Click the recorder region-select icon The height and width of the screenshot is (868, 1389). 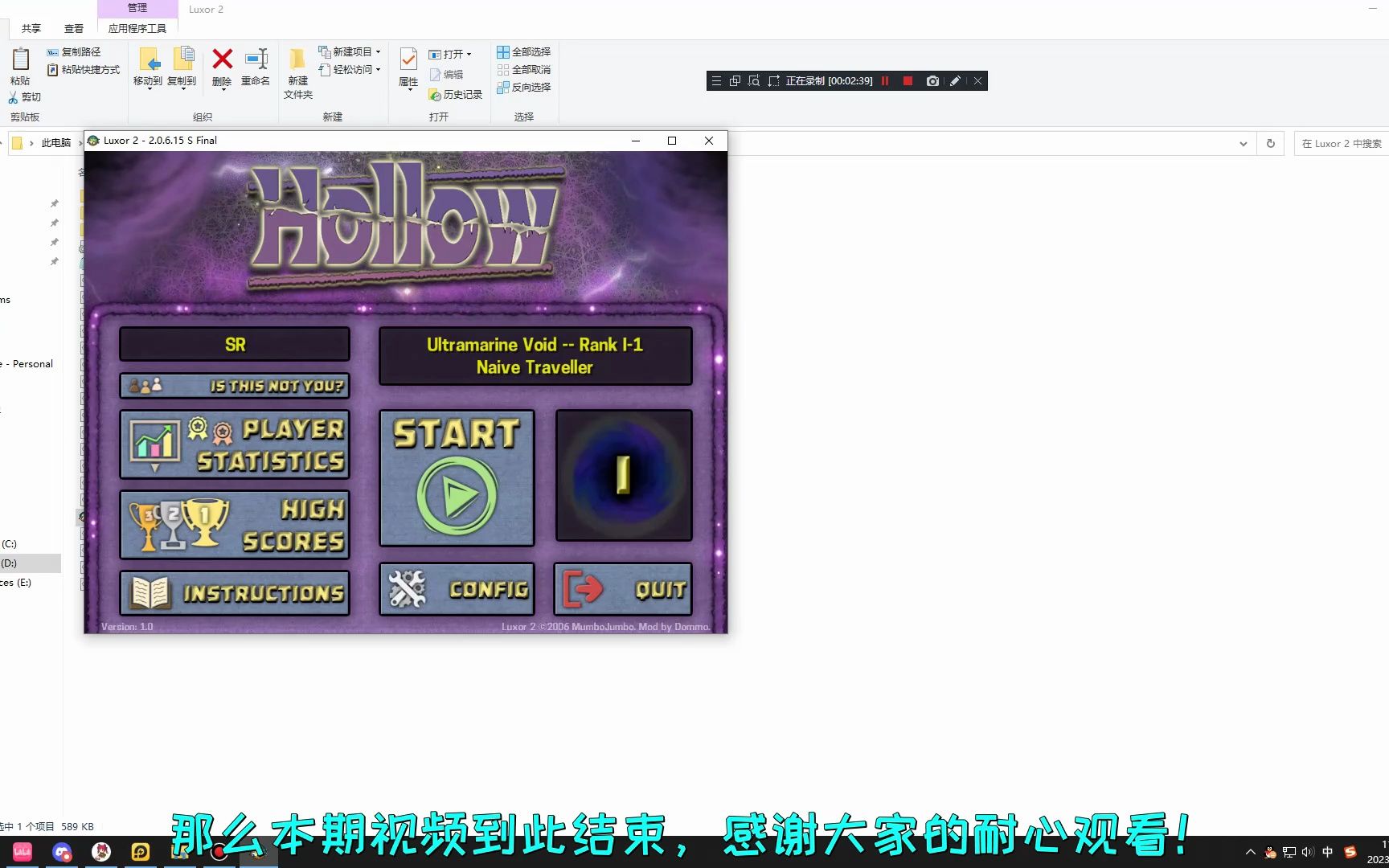pyautogui.click(x=773, y=81)
